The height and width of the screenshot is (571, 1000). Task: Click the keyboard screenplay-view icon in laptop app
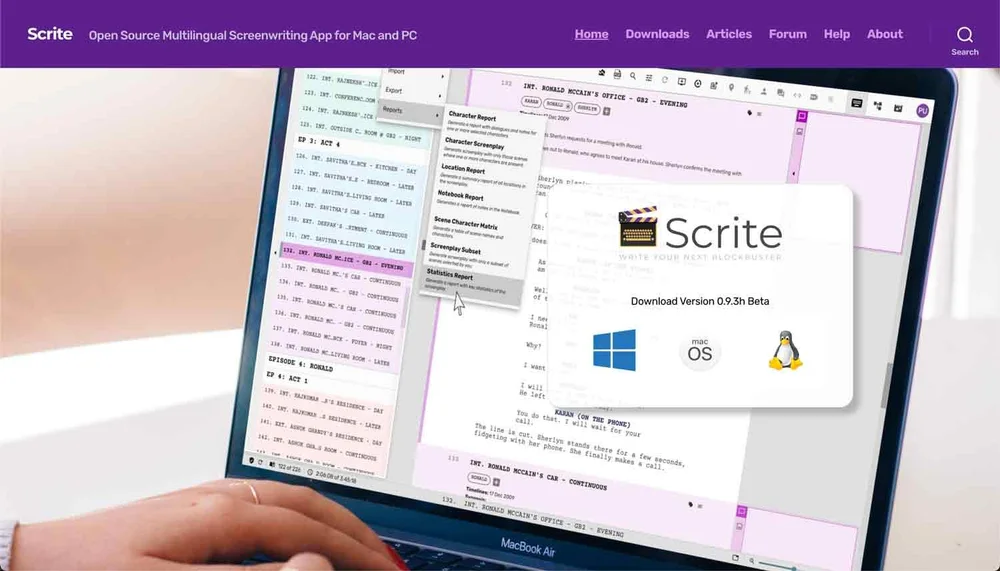(x=857, y=103)
